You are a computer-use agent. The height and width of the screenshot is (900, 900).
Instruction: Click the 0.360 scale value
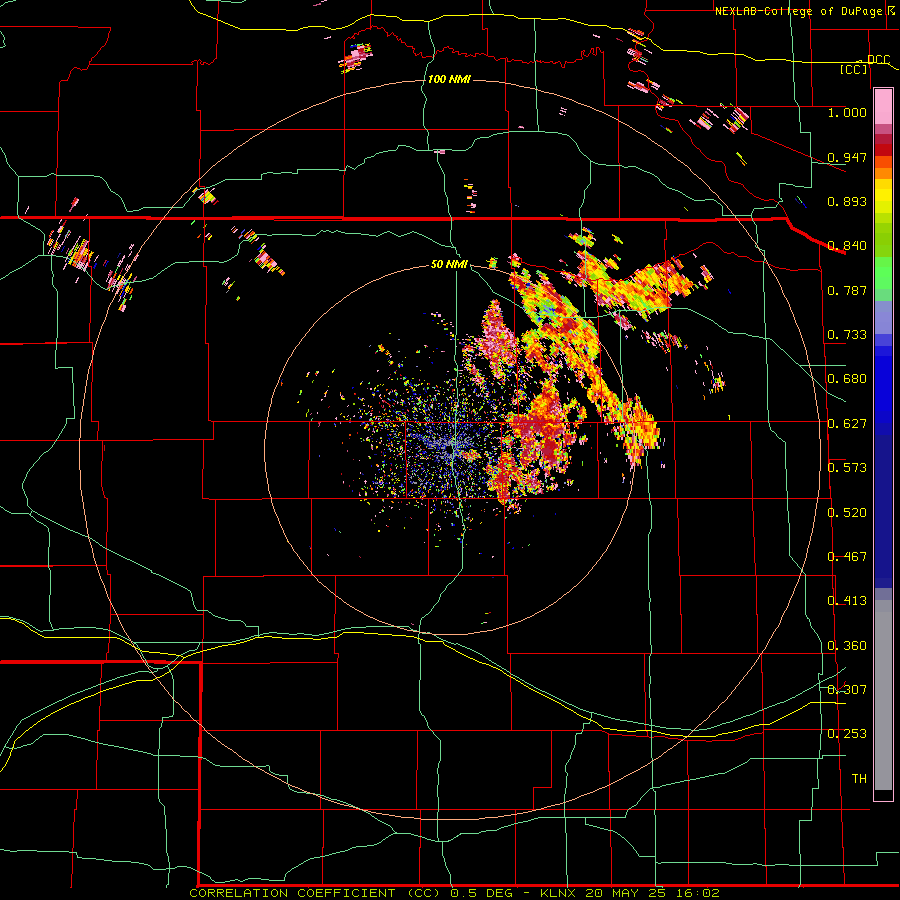click(x=847, y=646)
